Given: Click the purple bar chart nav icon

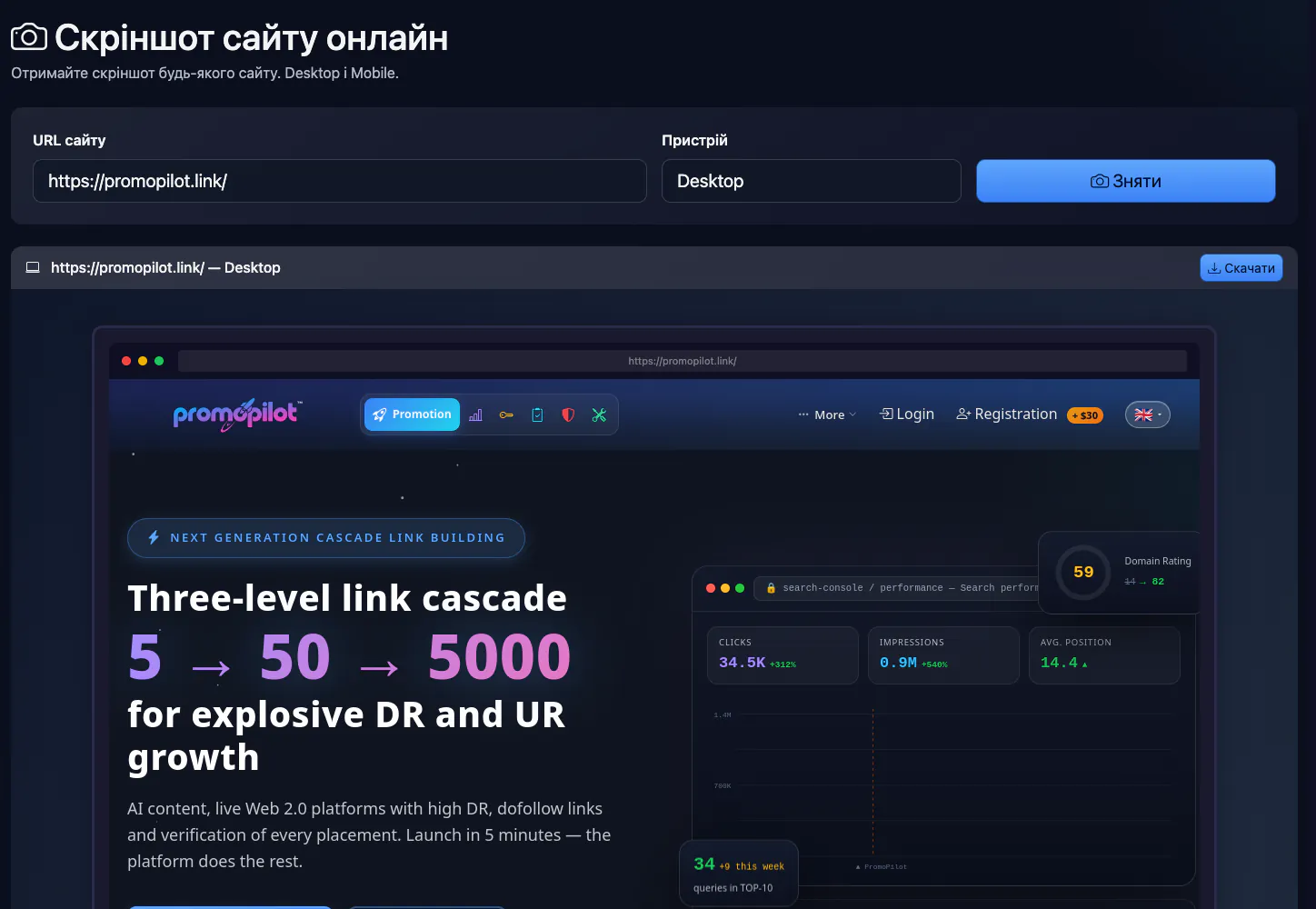Looking at the screenshot, I should point(475,415).
